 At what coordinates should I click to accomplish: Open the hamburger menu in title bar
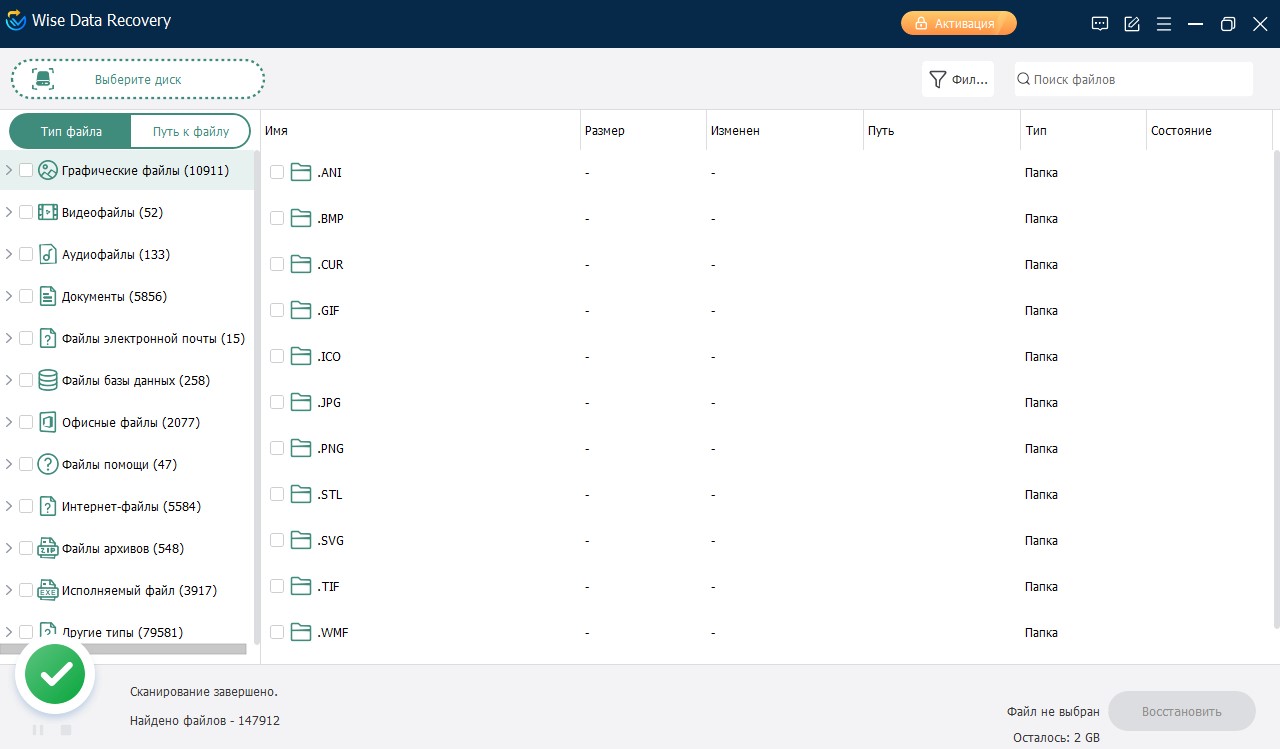(x=1163, y=24)
